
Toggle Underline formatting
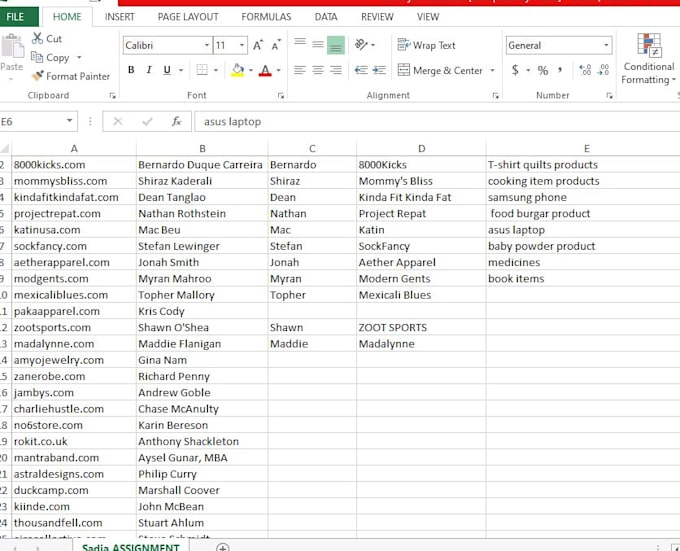167,70
